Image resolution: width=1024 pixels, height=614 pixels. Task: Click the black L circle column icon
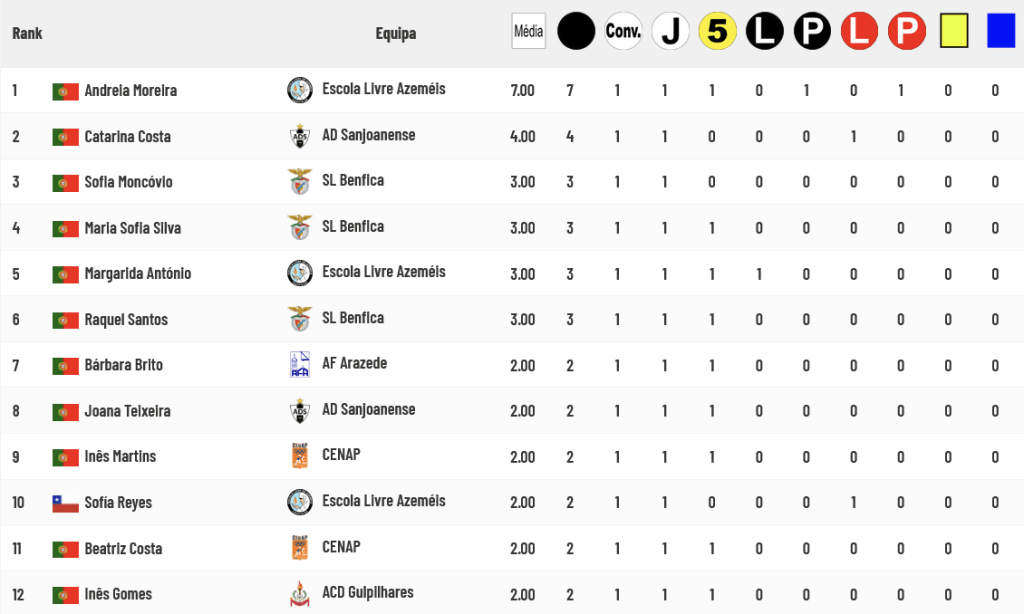[765, 31]
